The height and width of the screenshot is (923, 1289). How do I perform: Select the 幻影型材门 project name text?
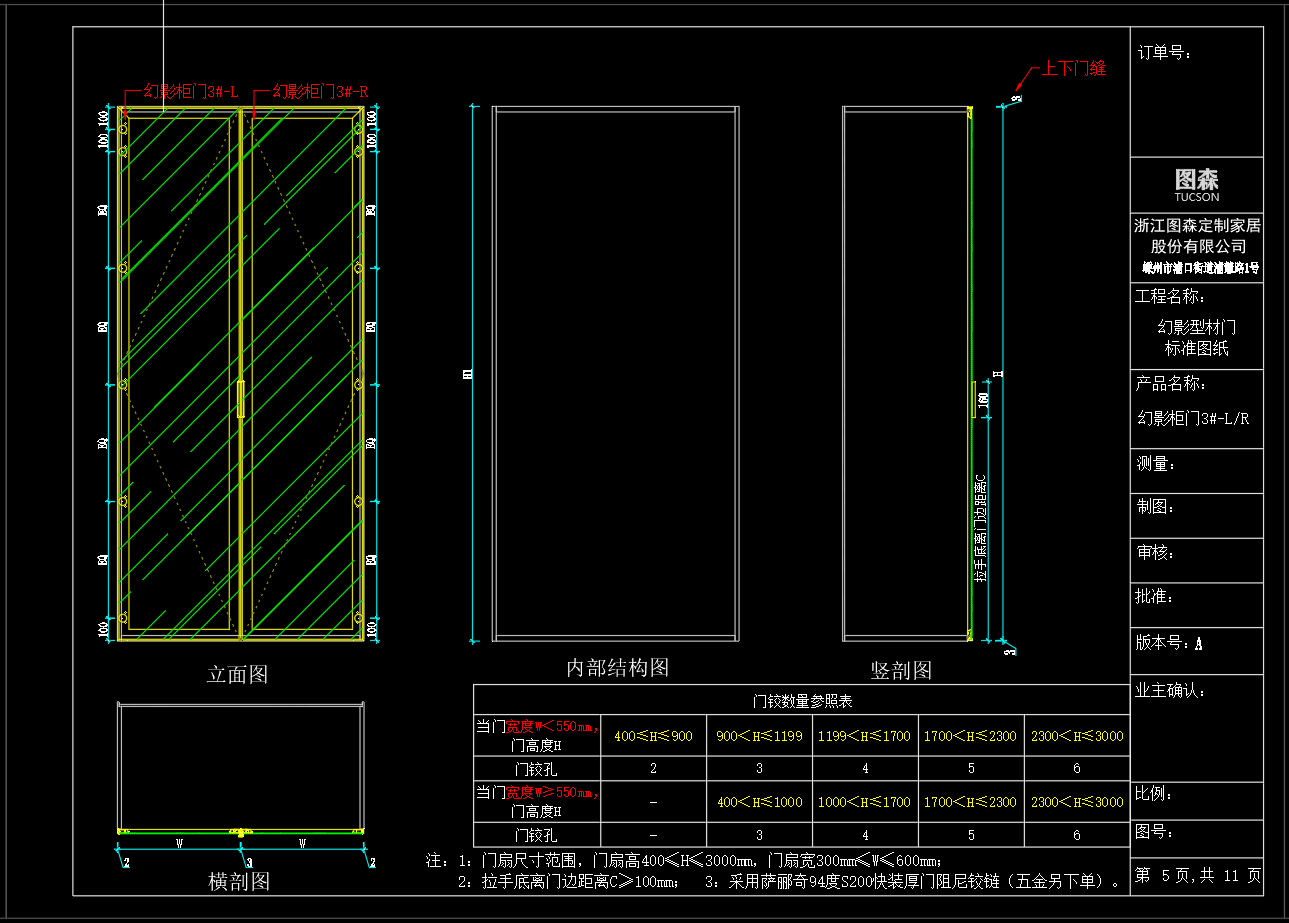point(1196,327)
